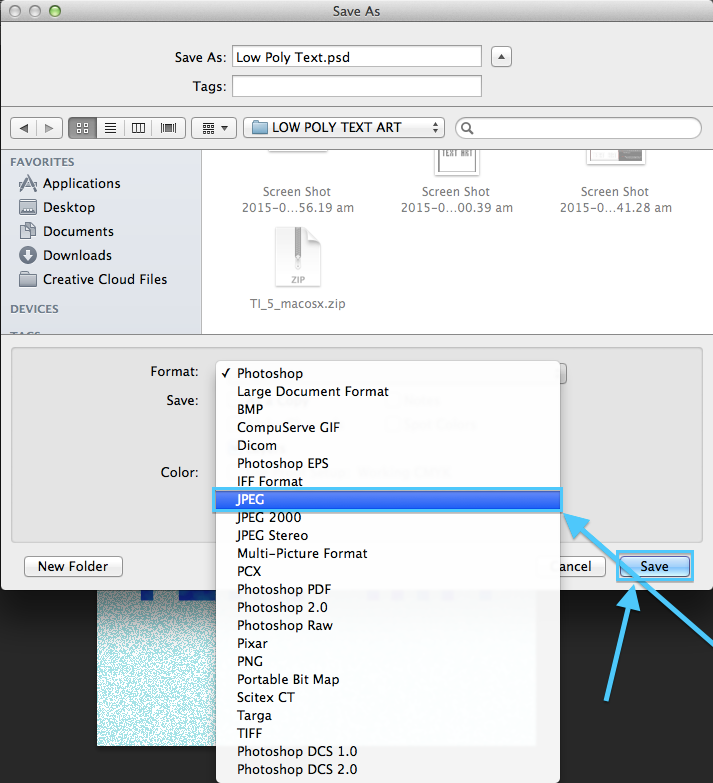Choose Photoshop PDF format
The image size is (713, 783).
[388, 589]
